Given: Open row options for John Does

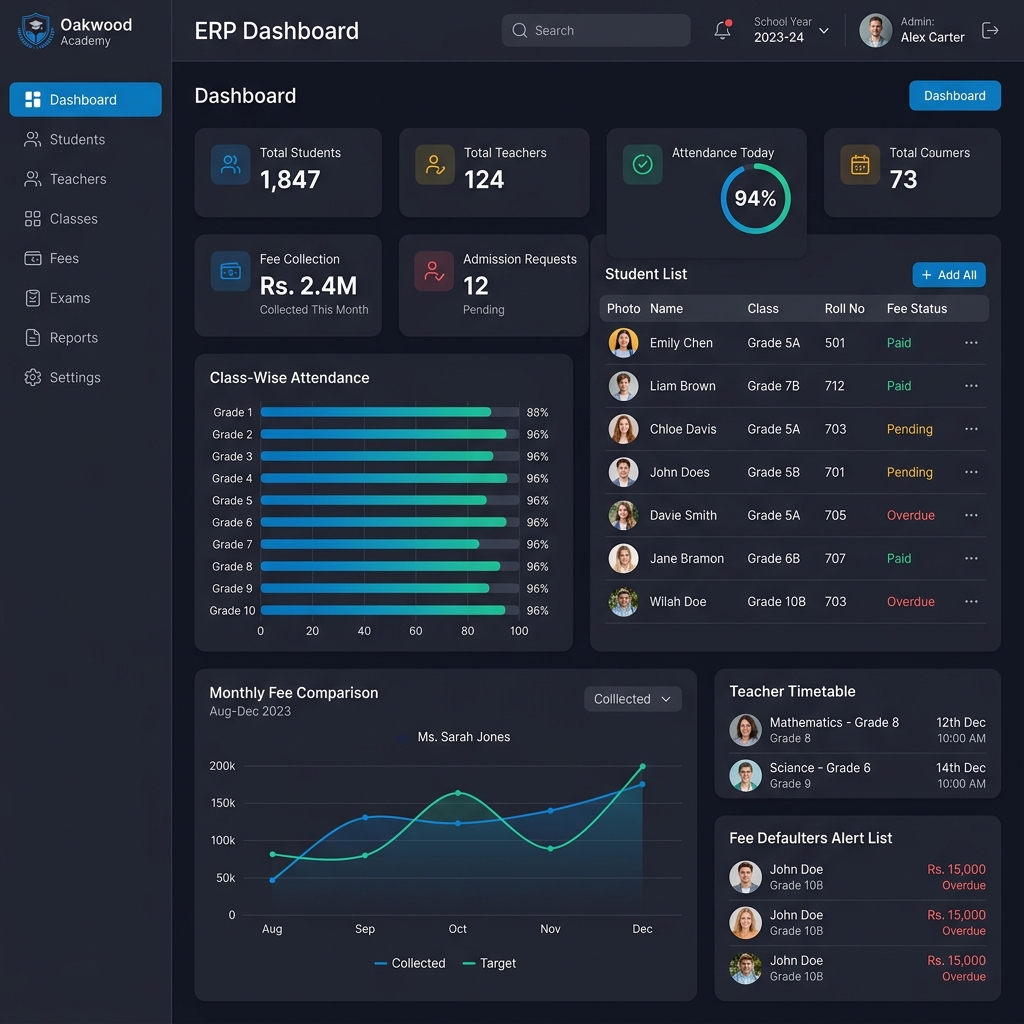Looking at the screenshot, I should click(x=971, y=472).
